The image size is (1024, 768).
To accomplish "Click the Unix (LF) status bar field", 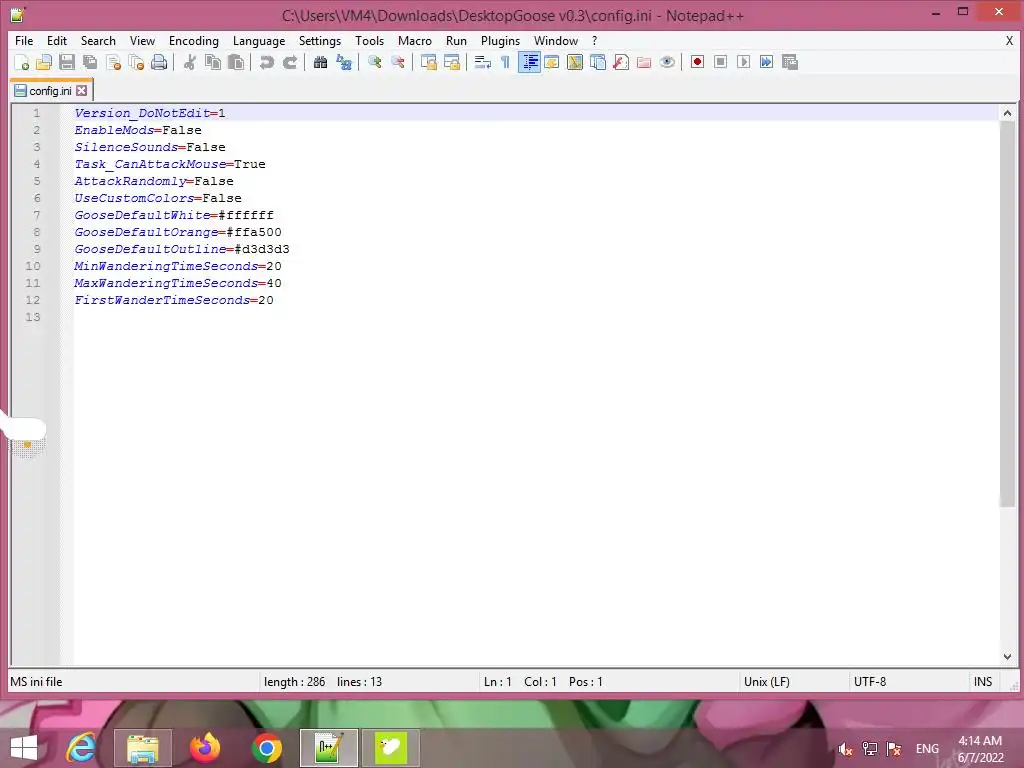I will [x=767, y=682].
